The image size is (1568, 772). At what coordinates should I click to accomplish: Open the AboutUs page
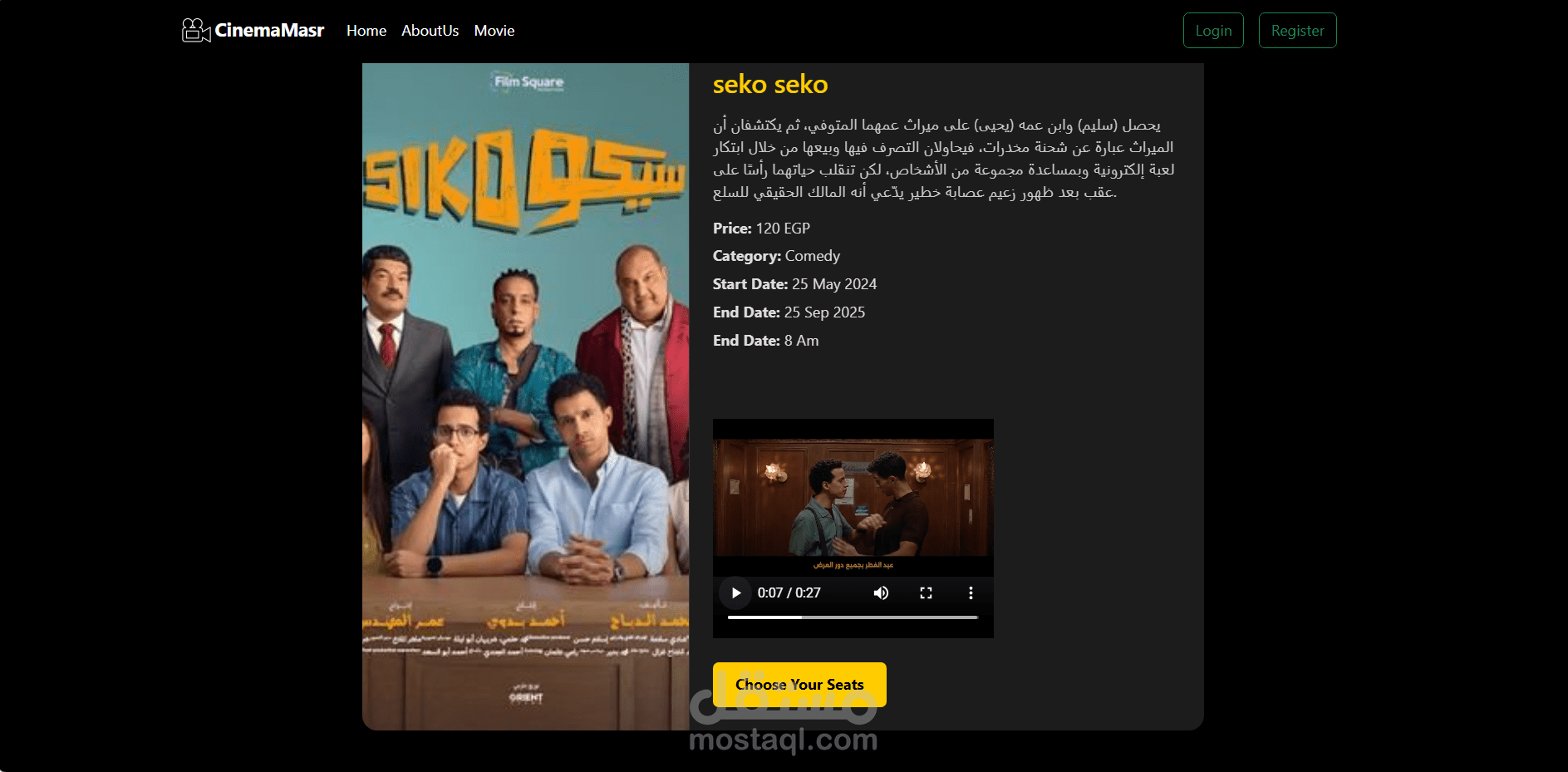[x=430, y=31]
